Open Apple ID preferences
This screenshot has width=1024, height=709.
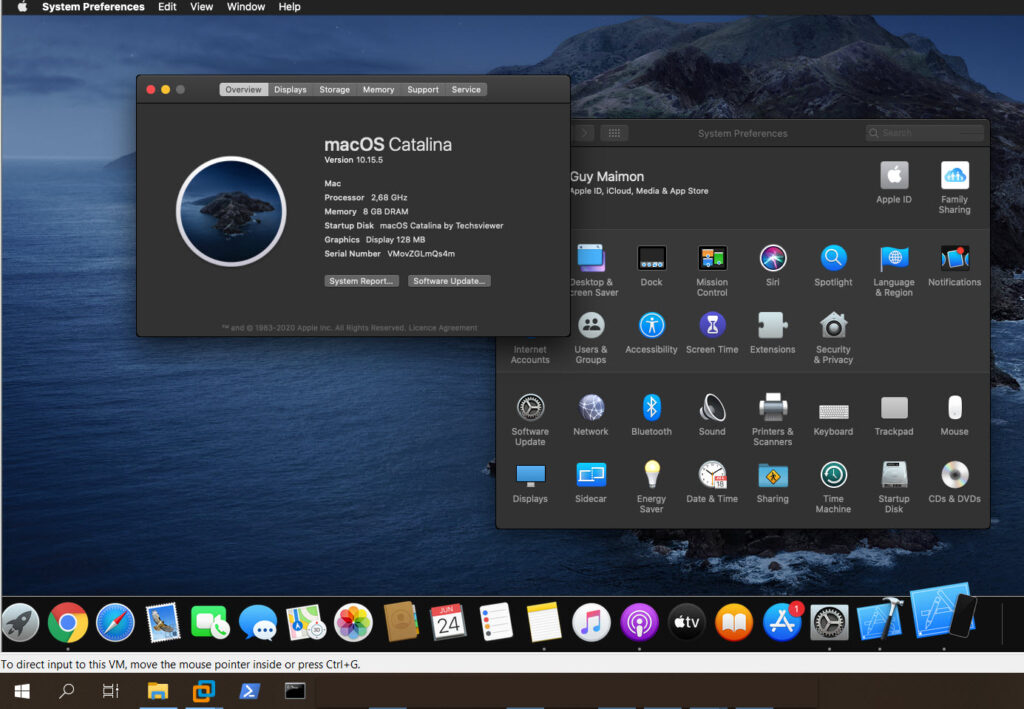click(x=894, y=183)
